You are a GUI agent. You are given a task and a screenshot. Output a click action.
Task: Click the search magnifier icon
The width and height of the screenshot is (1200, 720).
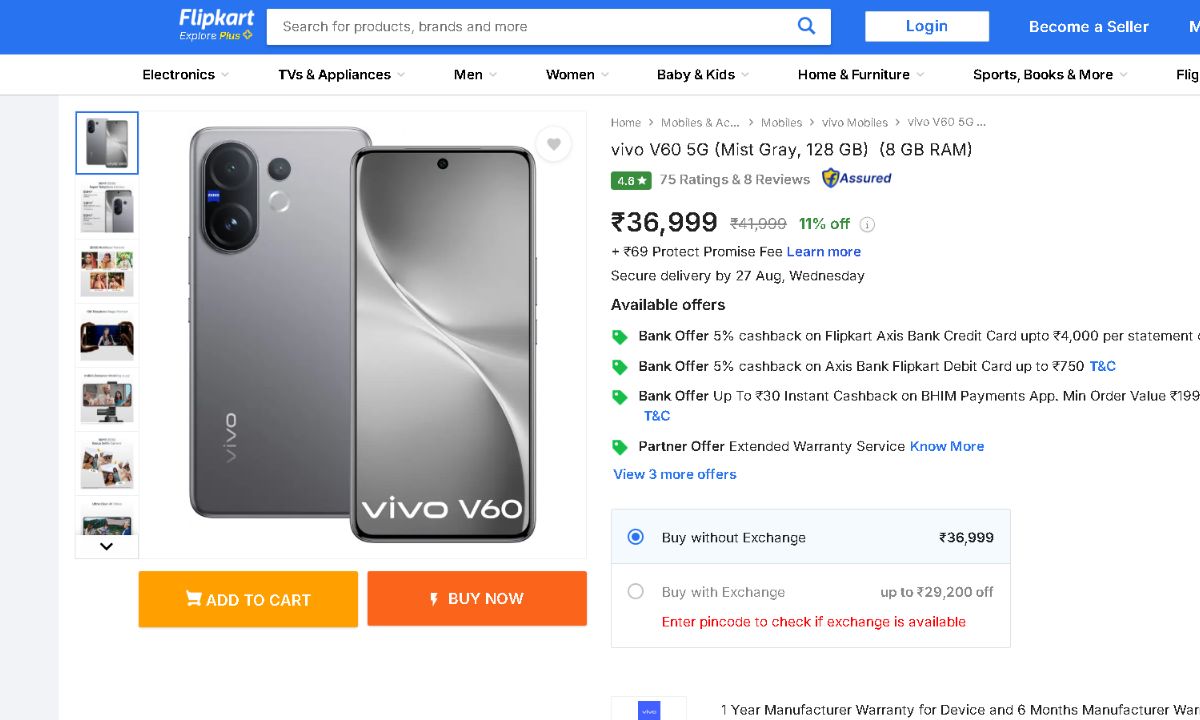tap(806, 27)
